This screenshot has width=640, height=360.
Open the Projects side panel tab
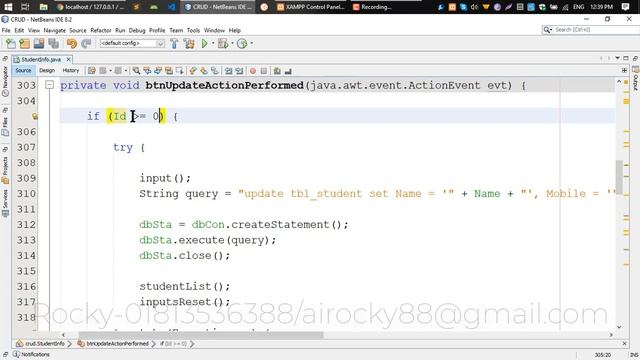5,170
